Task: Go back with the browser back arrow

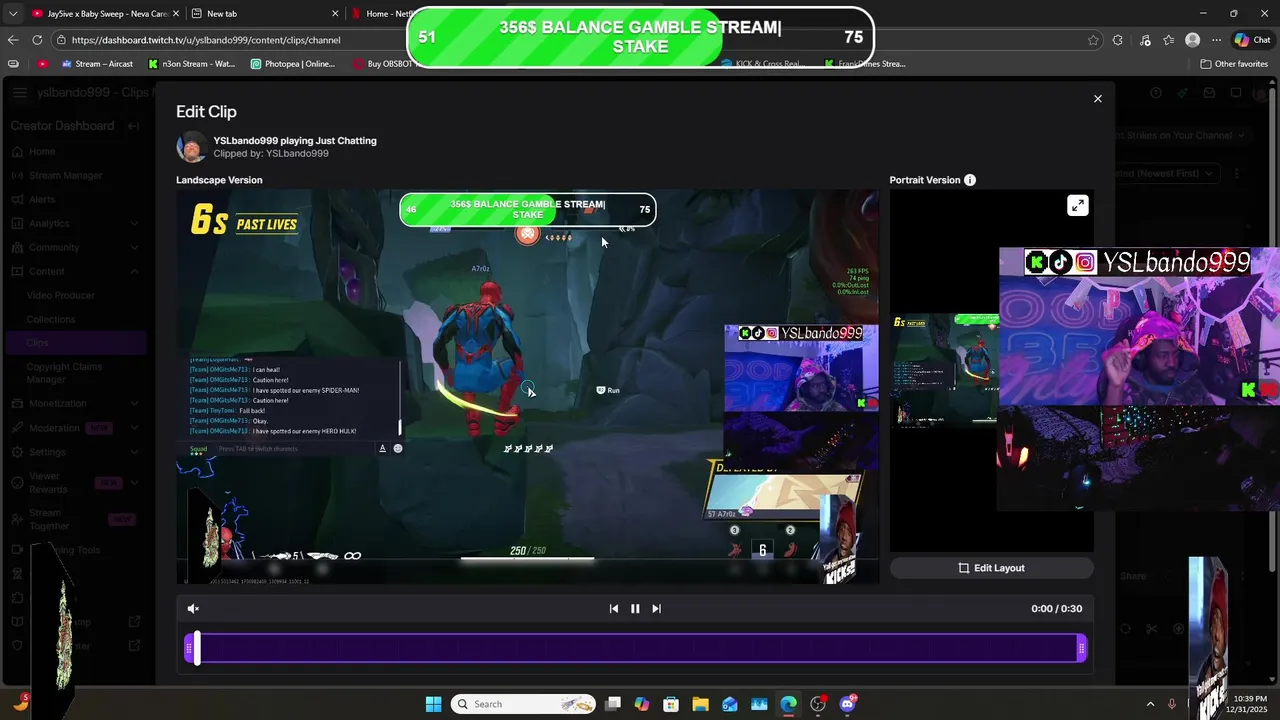Action: coord(13,40)
